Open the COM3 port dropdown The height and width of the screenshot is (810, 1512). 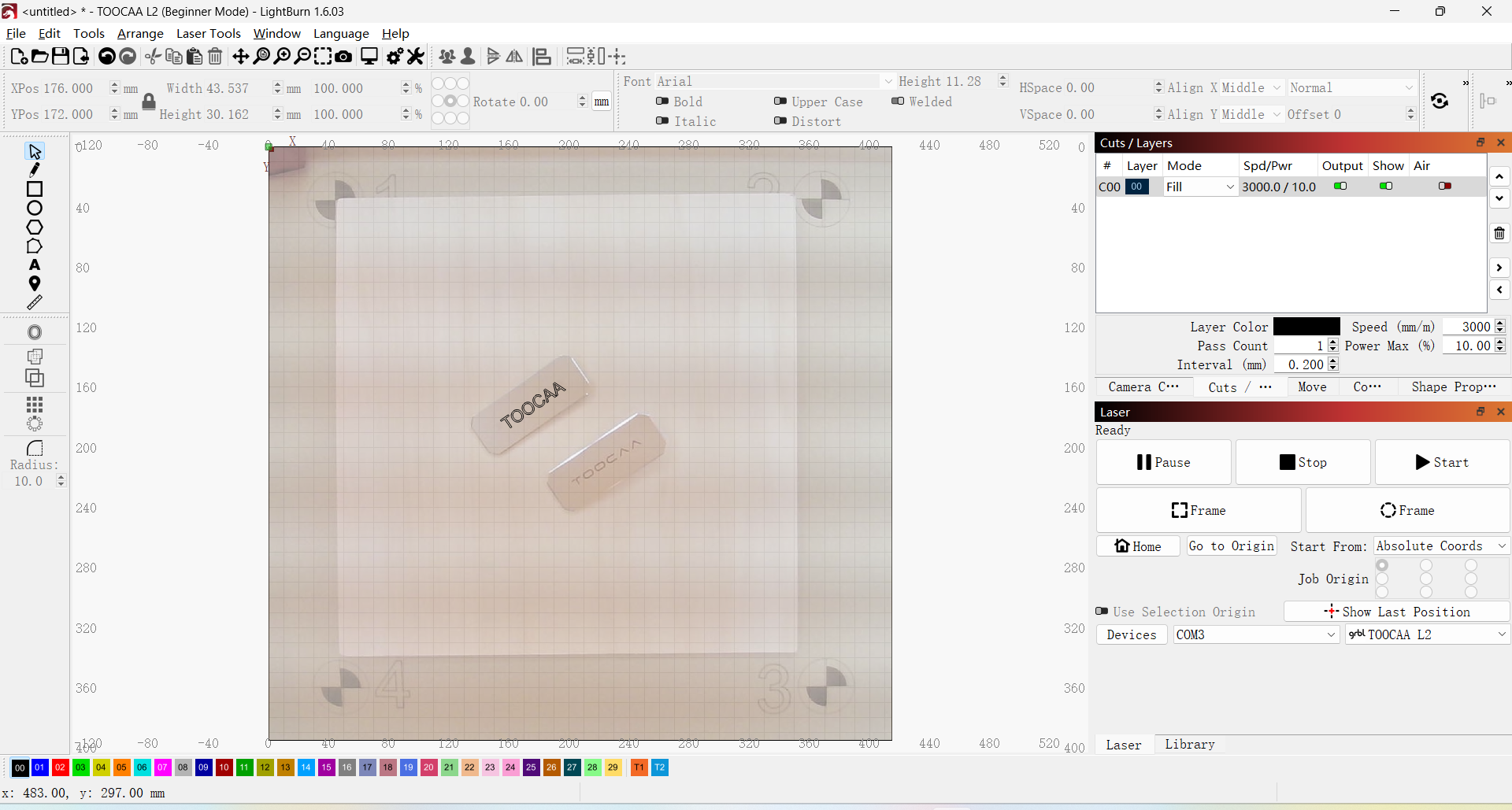pos(1256,634)
